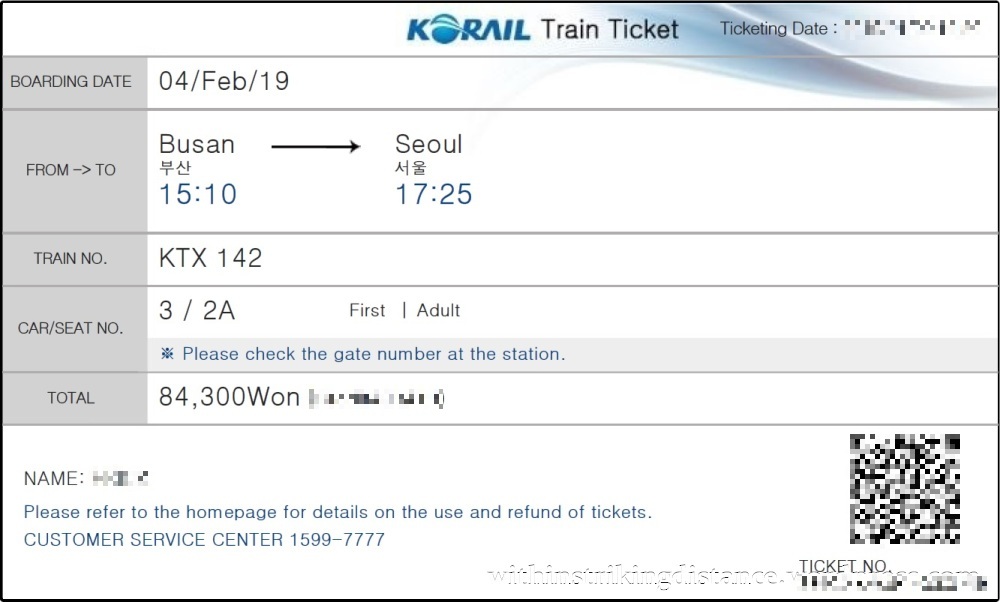Click the NAME field label
Image resolution: width=1000 pixels, height=602 pixels.
[54, 479]
